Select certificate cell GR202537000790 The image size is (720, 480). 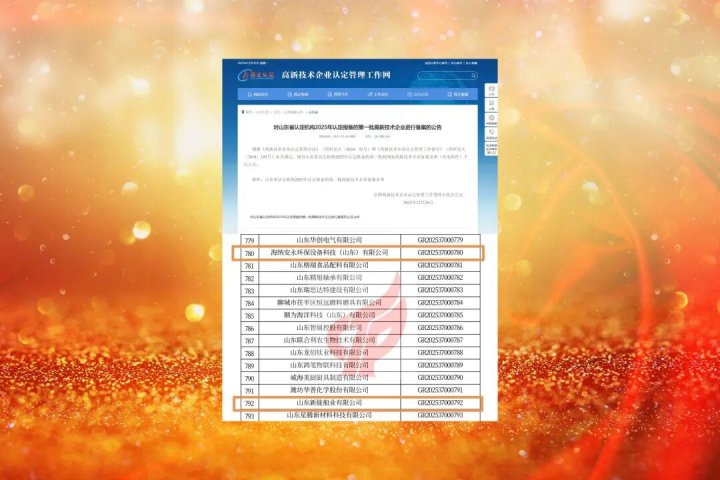coord(440,378)
